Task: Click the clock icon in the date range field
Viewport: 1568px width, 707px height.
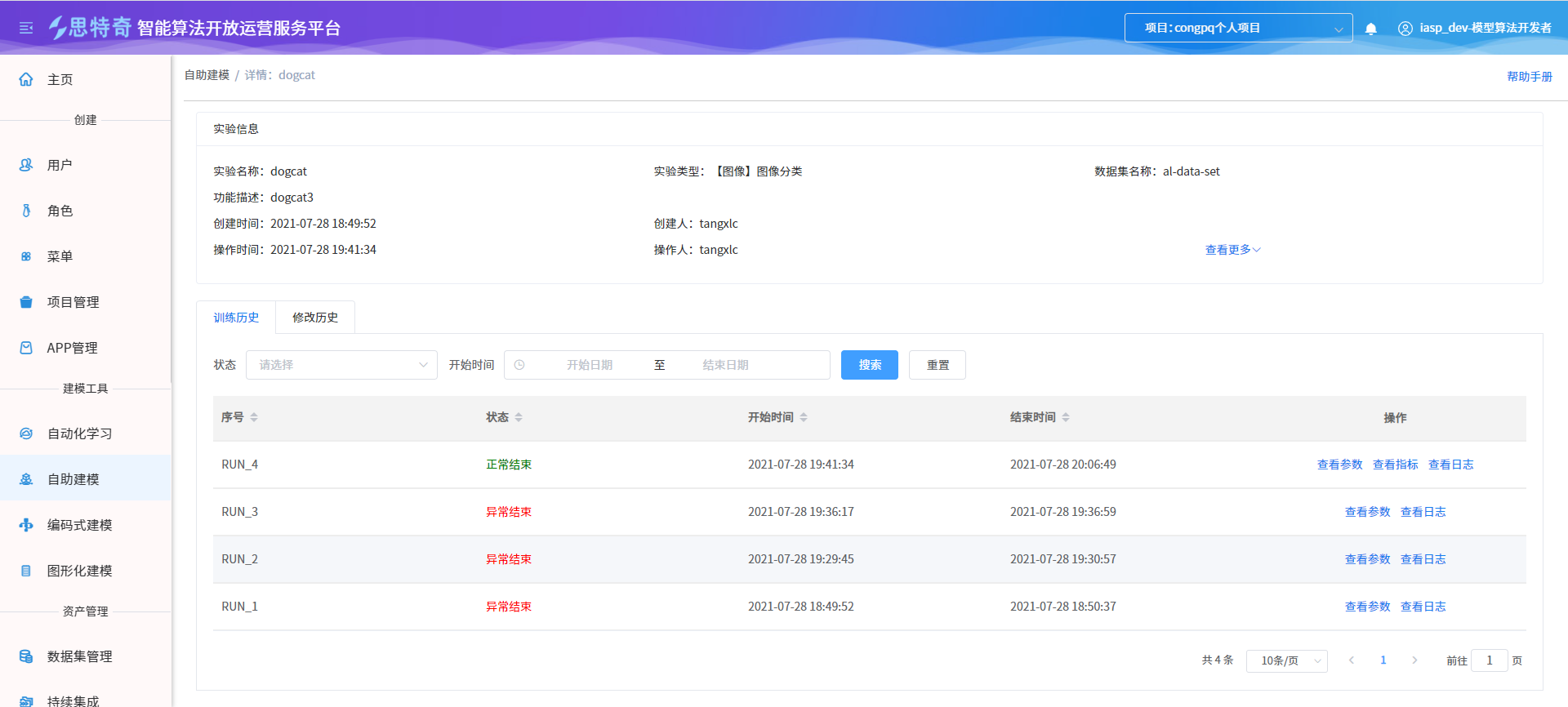Action: [x=519, y=365]
